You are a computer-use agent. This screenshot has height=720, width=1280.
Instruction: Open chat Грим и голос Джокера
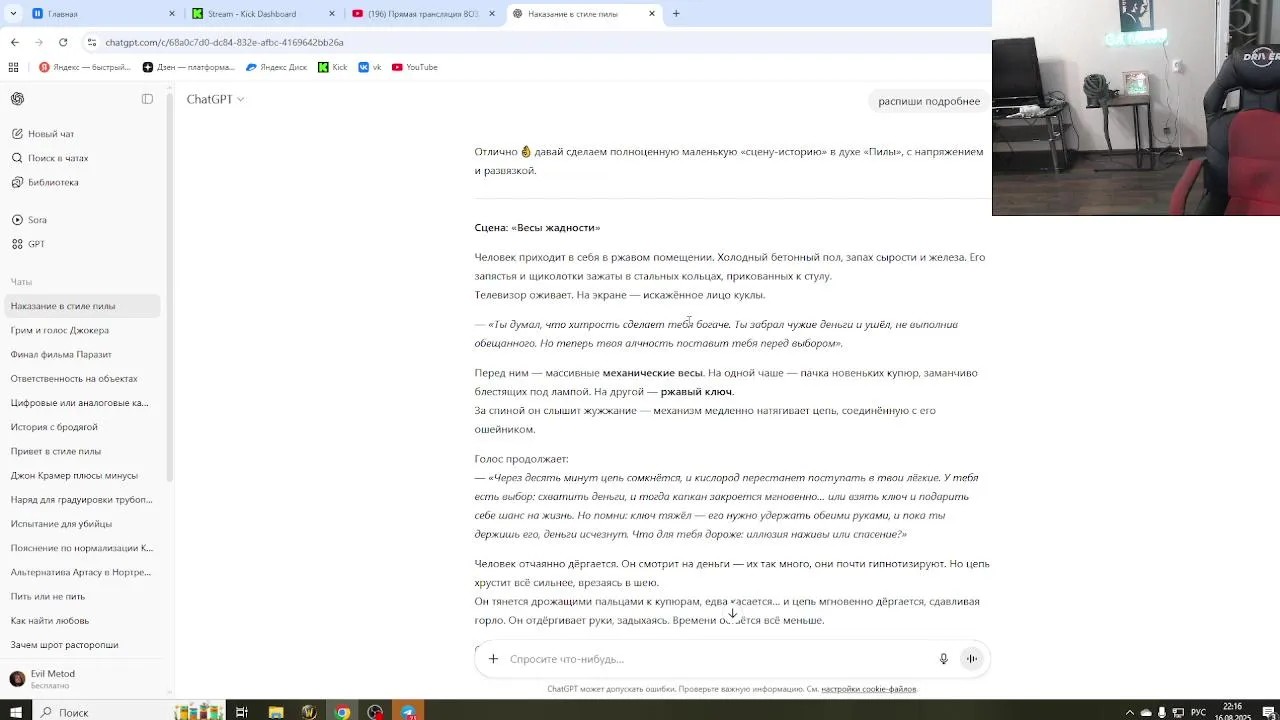[60, 330]
